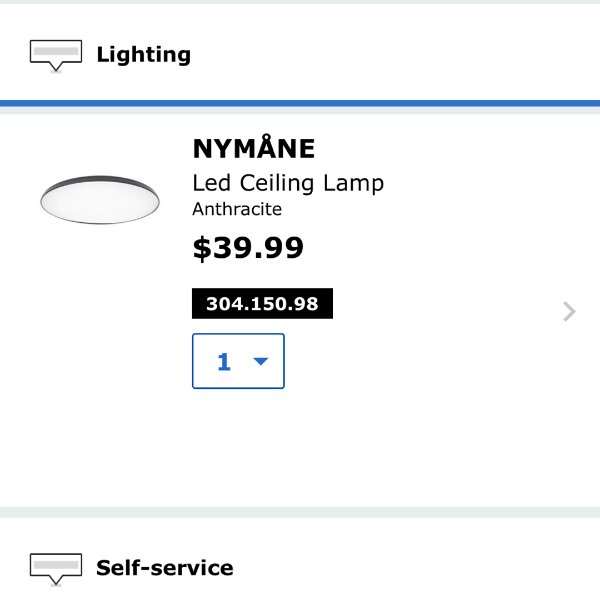Click the Lighting department sign icon
The height and width of the screenshot is (600, 600).
(x=56, y=56)
